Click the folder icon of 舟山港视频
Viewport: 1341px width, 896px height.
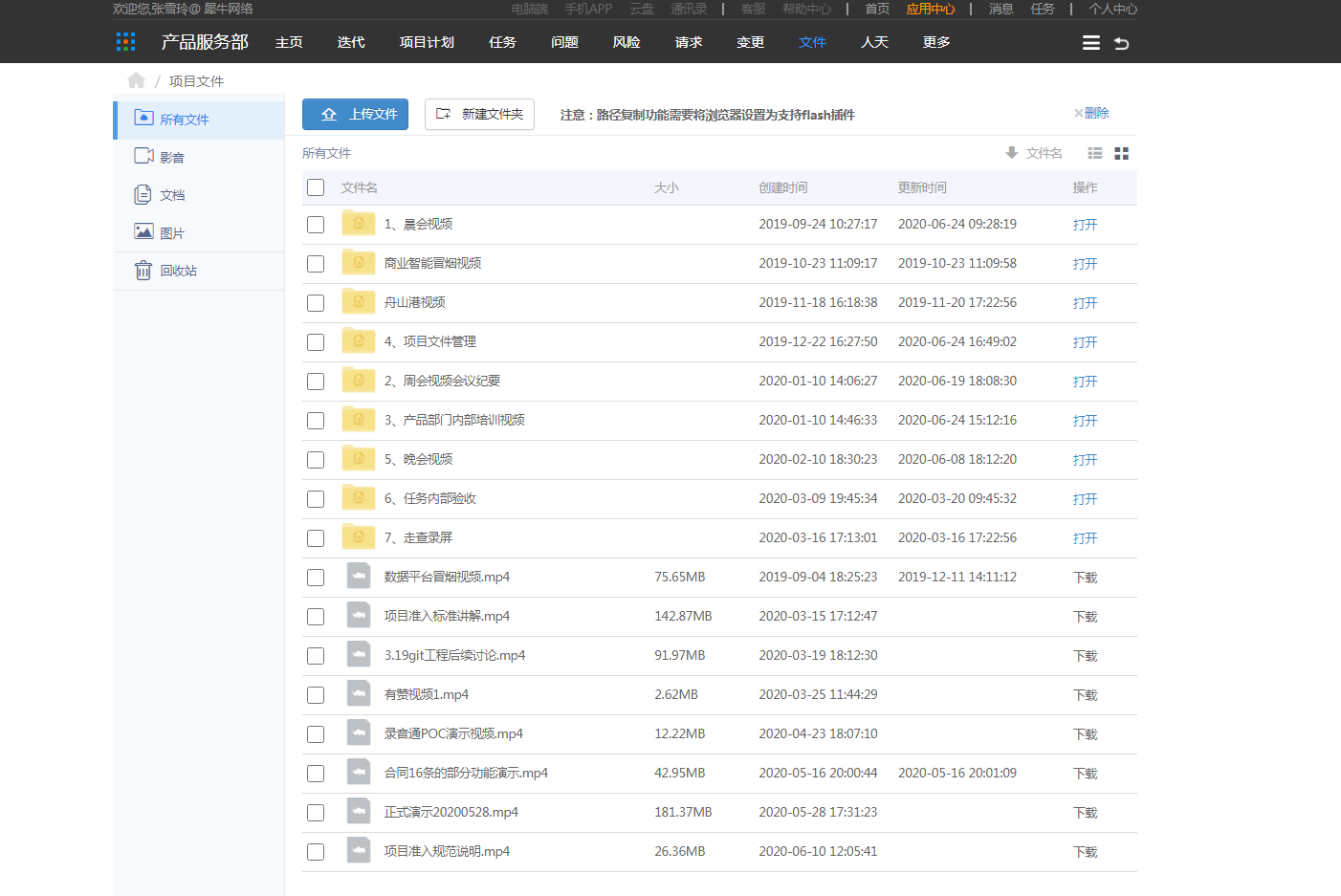pos(359,301)
